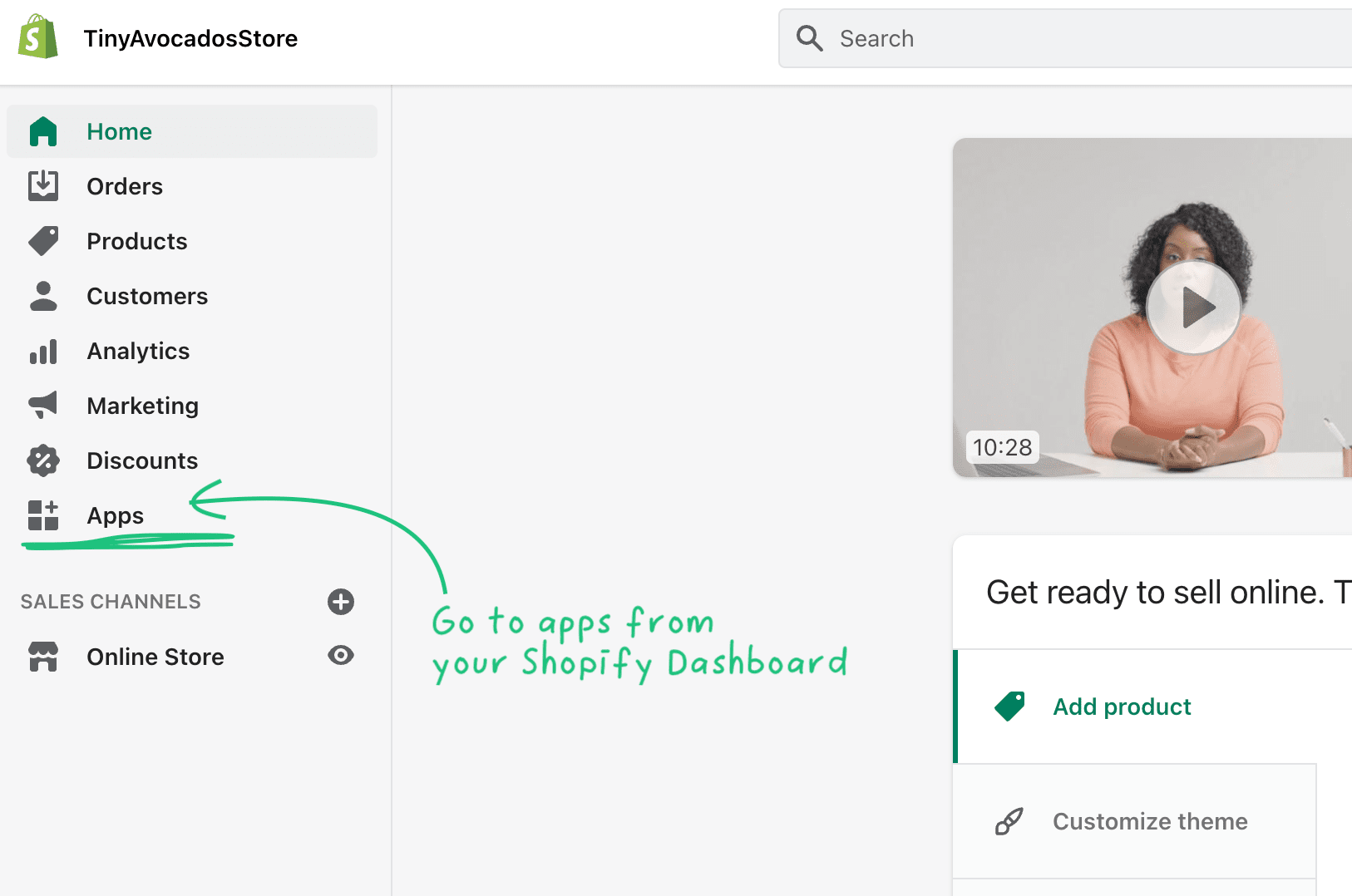Click the Discounts percent badge icon
The width and height of the screenshot is (1352, 896).
point(43,460)
